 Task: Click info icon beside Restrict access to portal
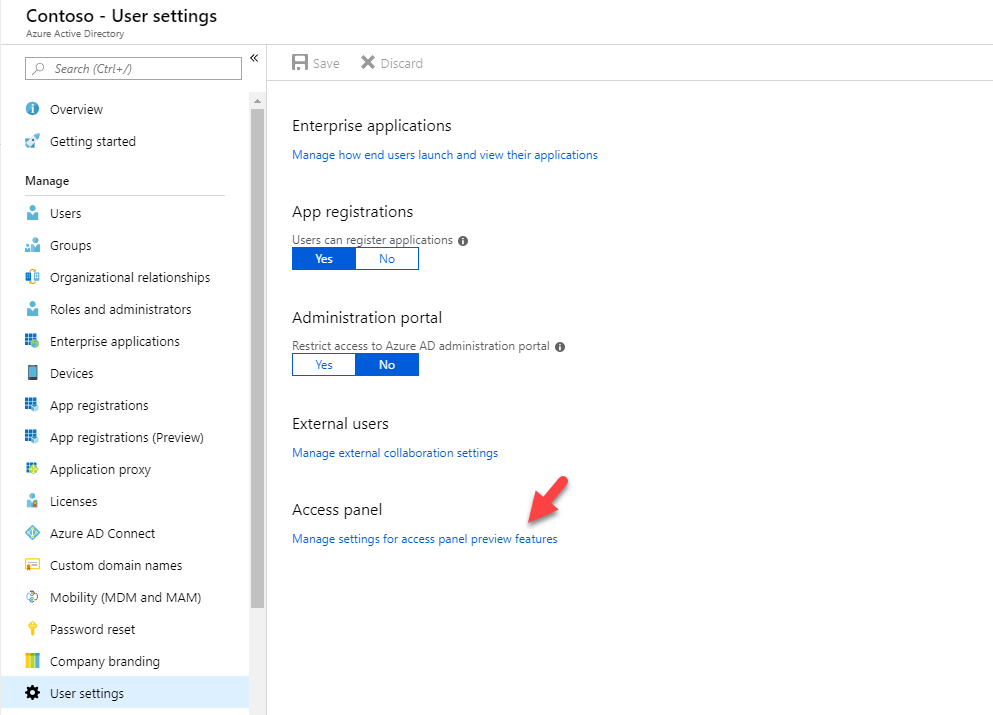tap(560, 346)
